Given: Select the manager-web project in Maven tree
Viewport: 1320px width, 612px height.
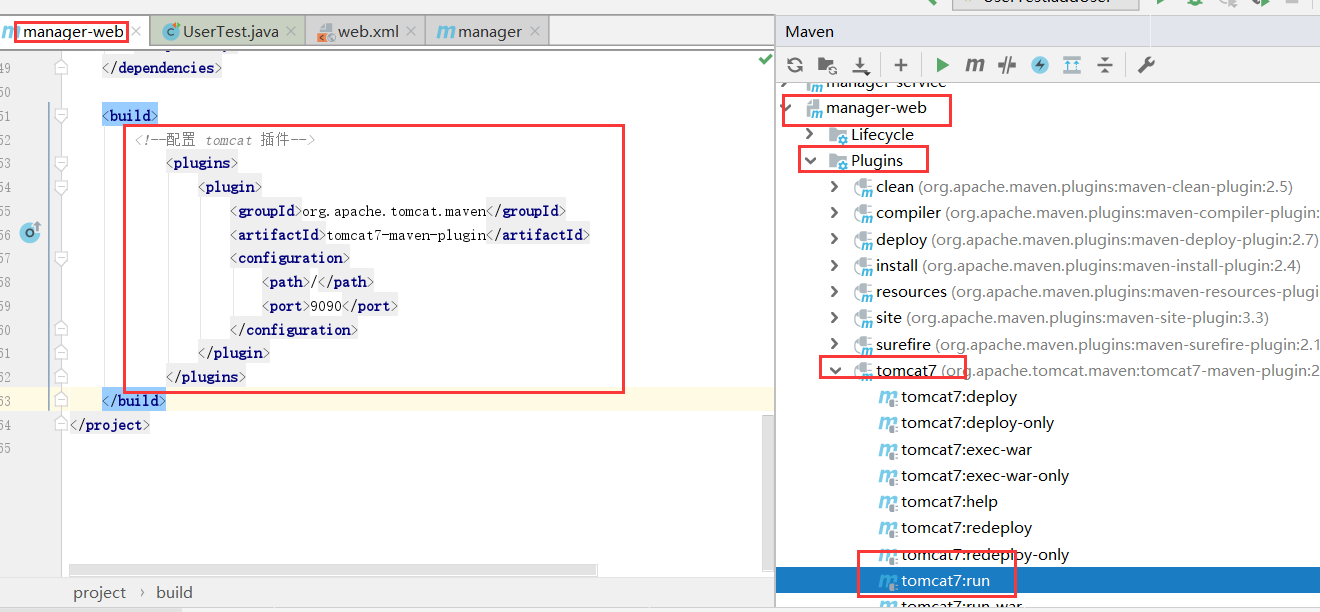Looking at the screenshot, I should 876,107.
